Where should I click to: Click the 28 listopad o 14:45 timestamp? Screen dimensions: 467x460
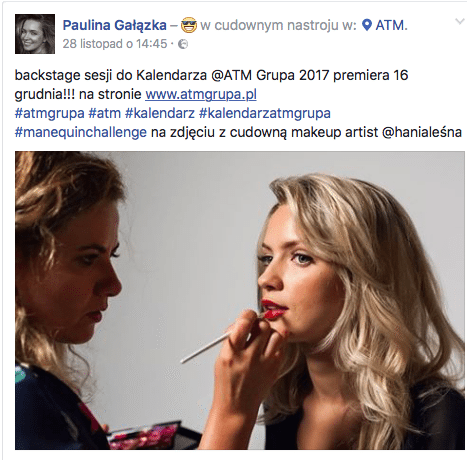[x=115, y=44]
